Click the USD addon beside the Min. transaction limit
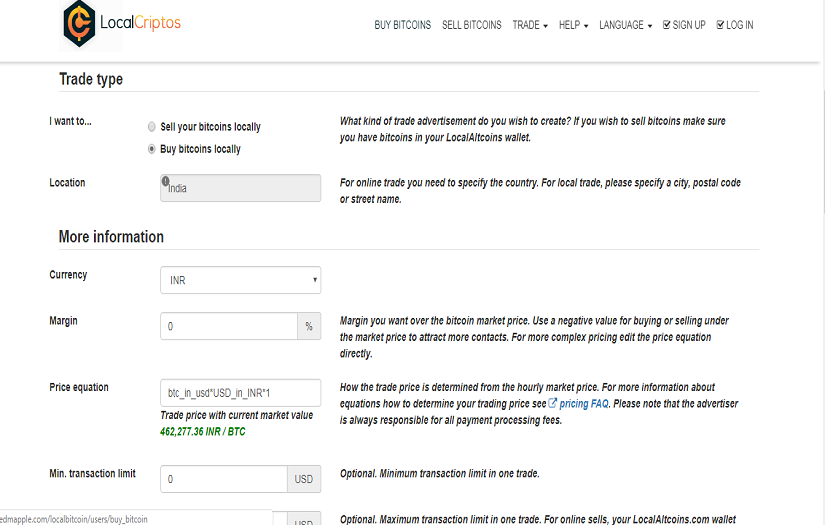This screenshot has height=525, width=825. (x=304, y=479)
